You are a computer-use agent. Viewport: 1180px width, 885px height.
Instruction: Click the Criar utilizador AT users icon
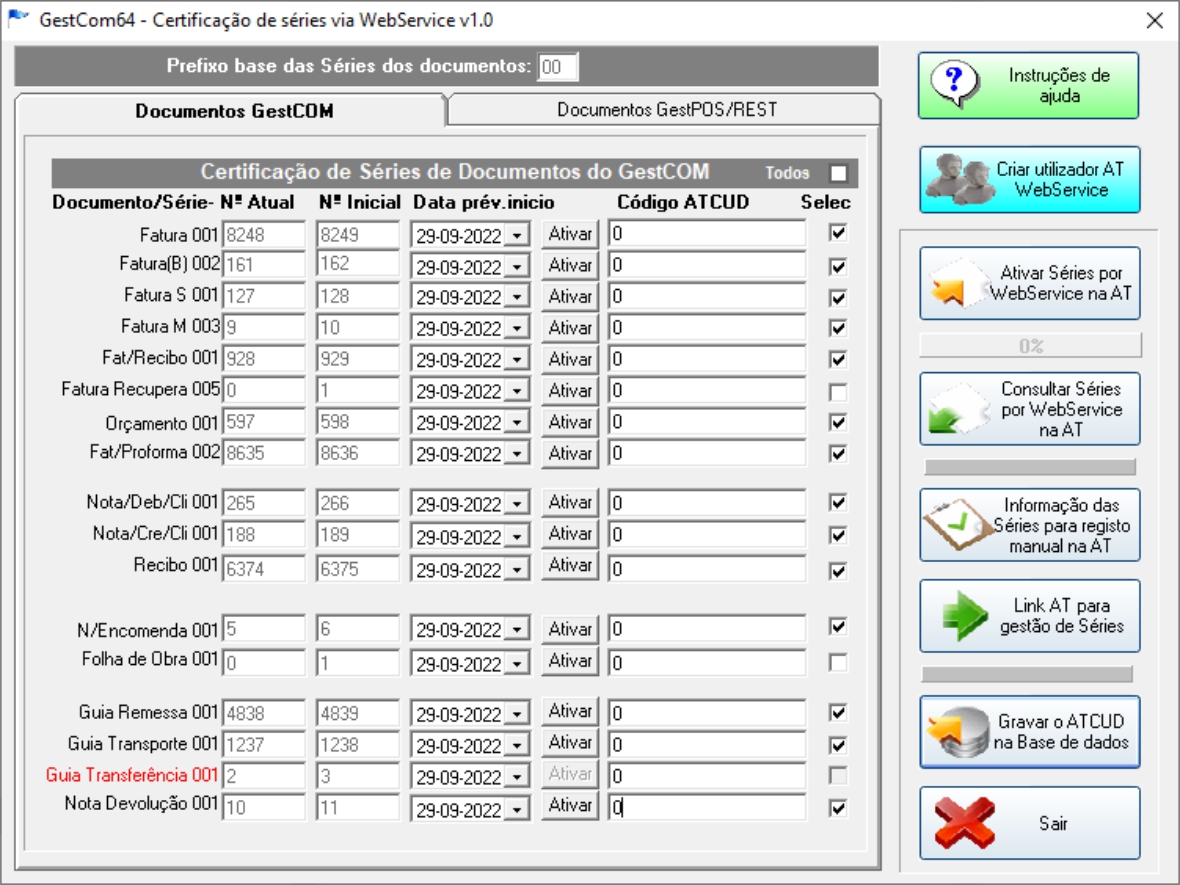[957, 179]
